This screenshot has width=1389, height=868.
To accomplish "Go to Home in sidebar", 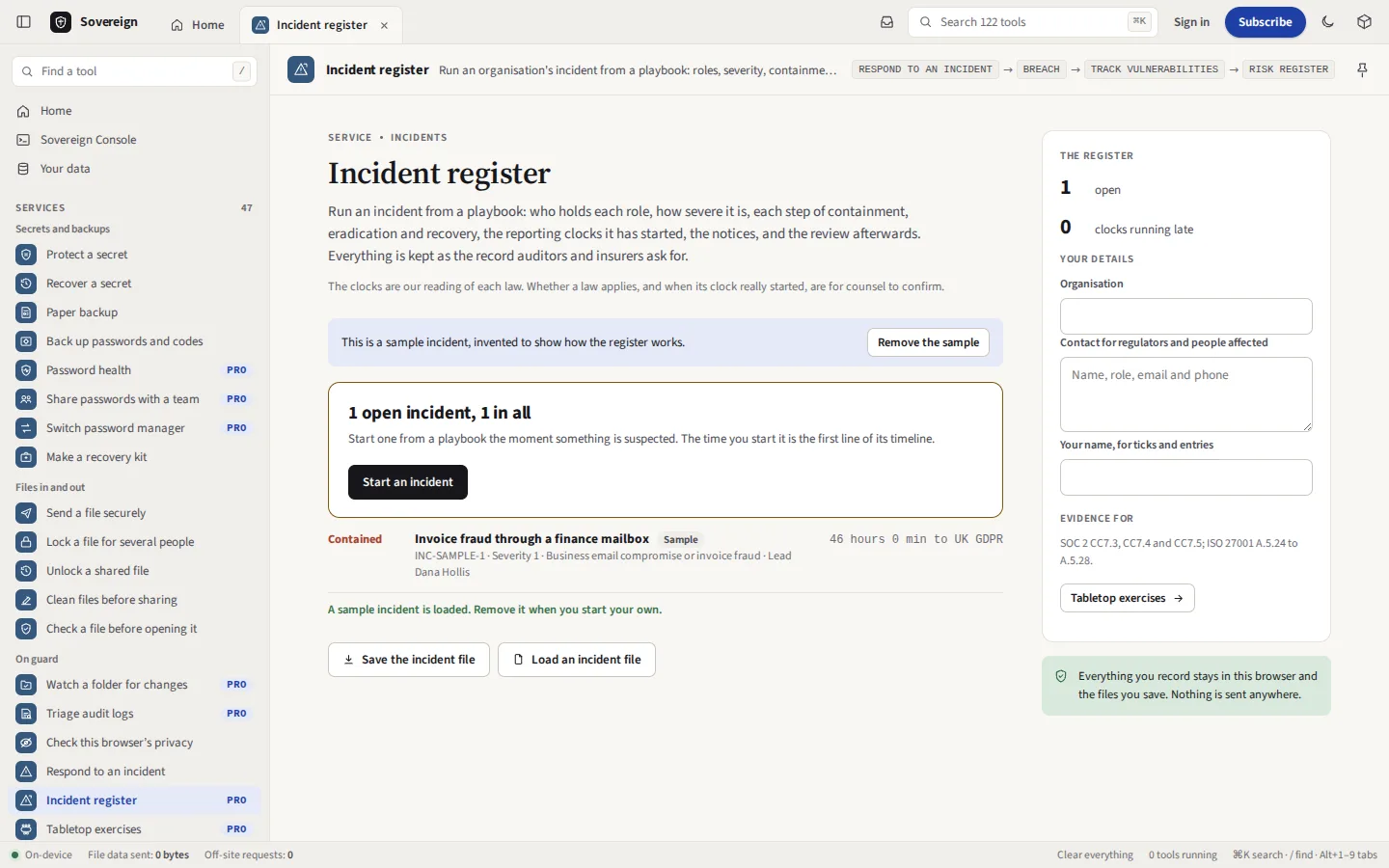I will coord(134,111).
